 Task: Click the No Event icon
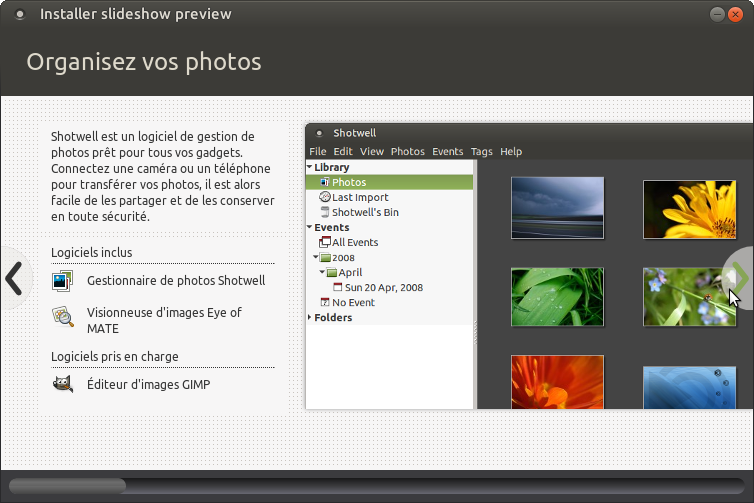click(x=325, y=302)
